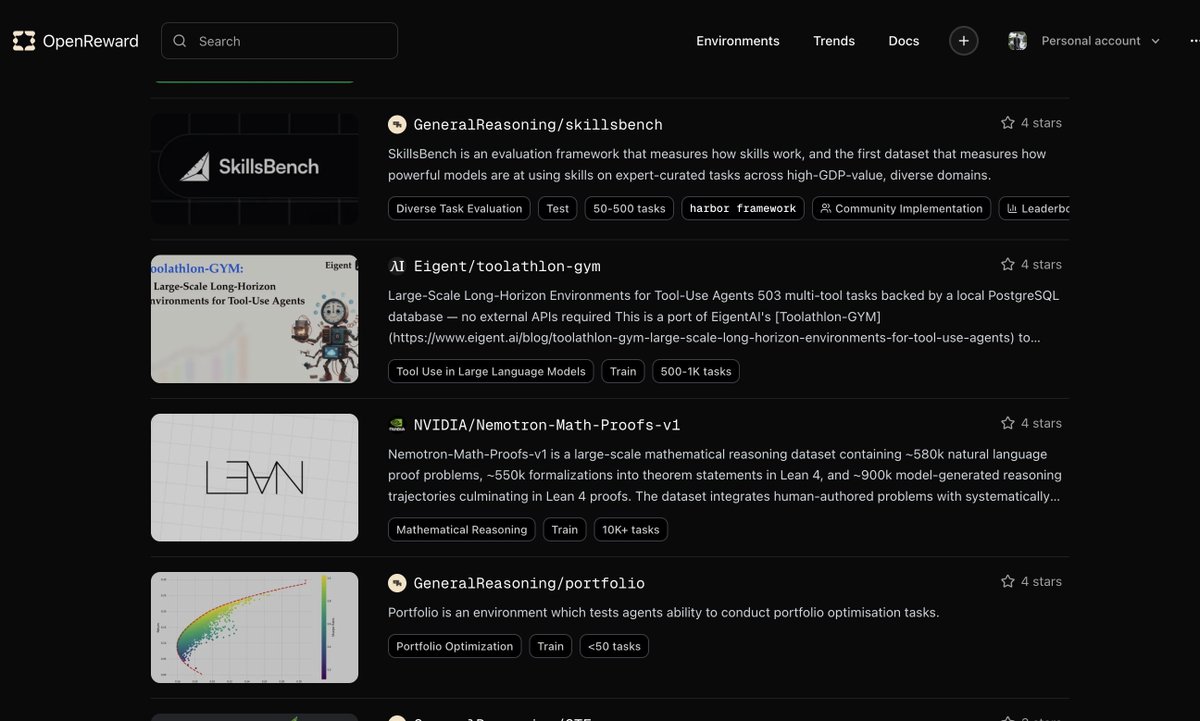Star the portfolio environment
The width and height of the screenshot is (1200, 721).
point(1008,582)
